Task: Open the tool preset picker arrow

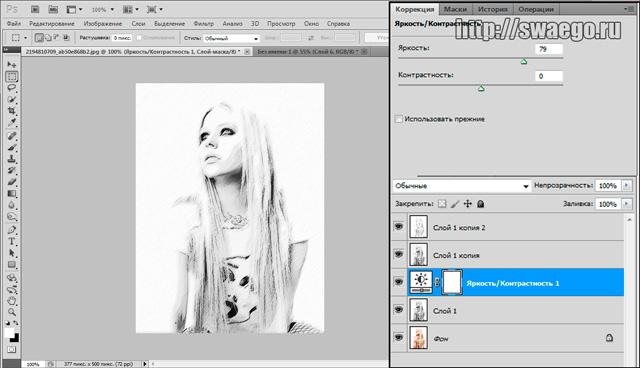Action: pos(25,38)
